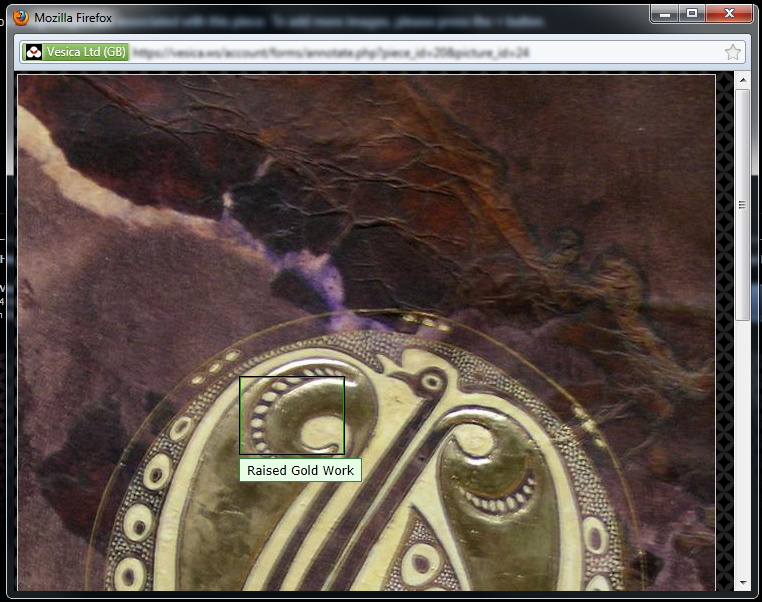This screenshot has width=762, height=602.
Task: Click the Vesica favicon in the address bar
Action: pos(34,52)
